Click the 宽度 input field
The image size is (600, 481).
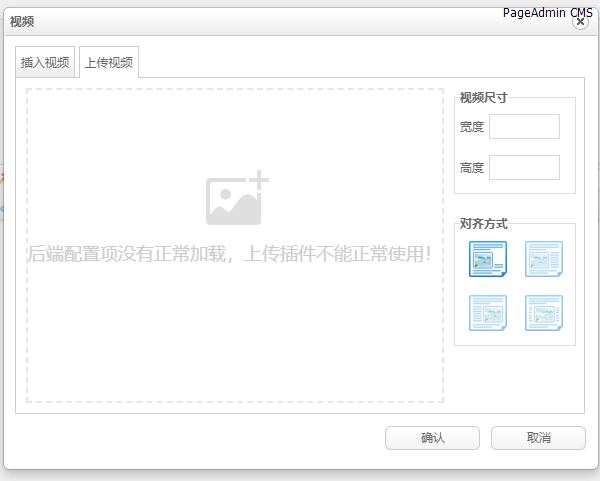pos(524,126)
